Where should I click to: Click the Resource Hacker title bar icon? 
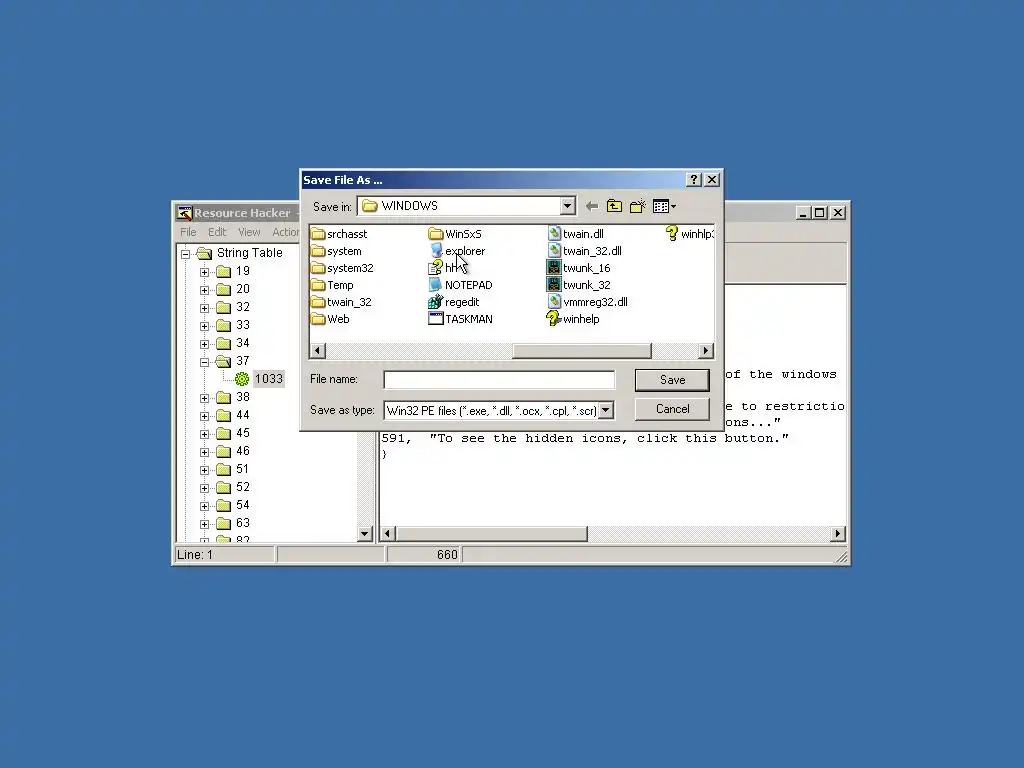point(185,213)
